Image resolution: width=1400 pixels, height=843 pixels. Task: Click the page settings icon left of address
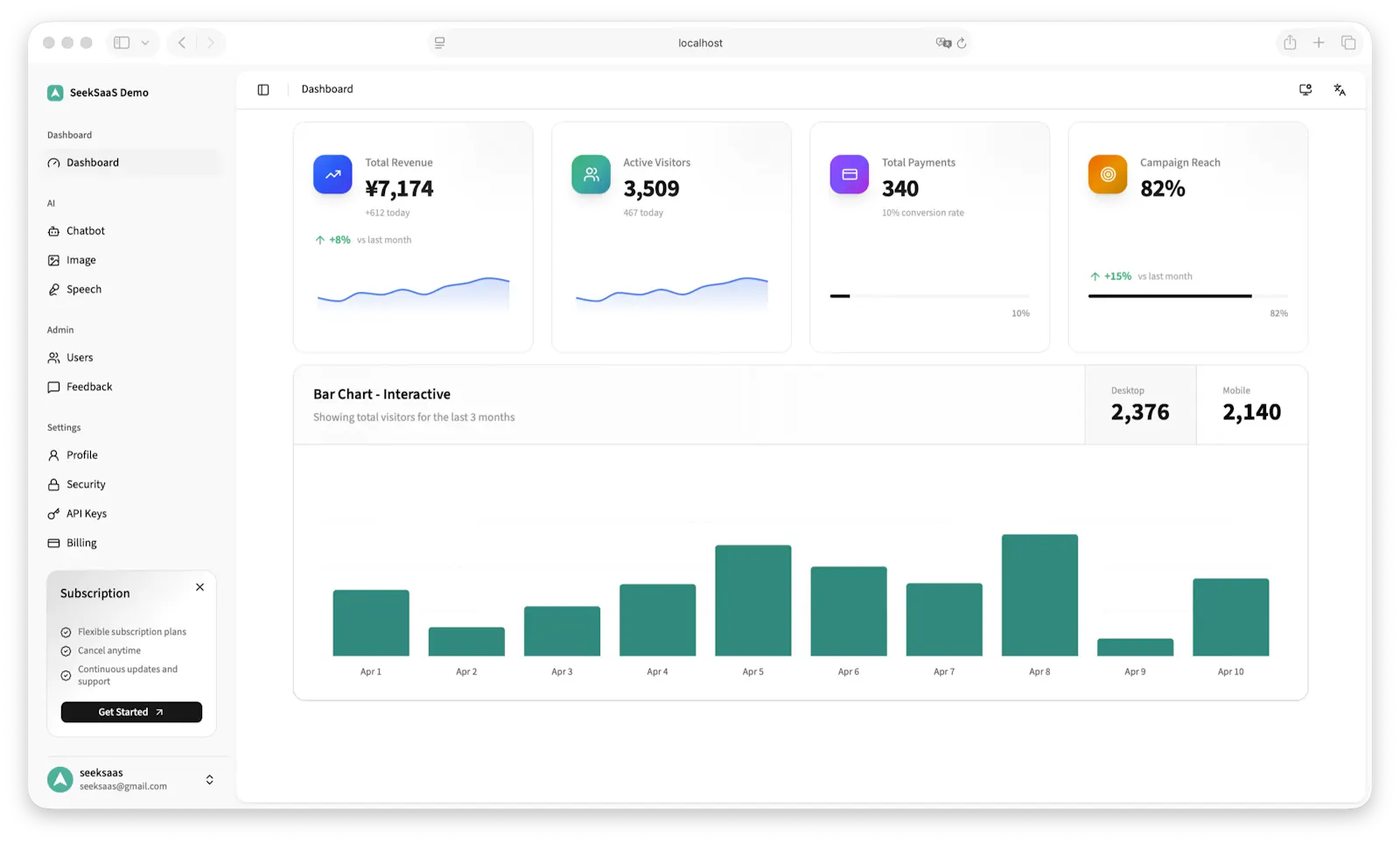439,43
